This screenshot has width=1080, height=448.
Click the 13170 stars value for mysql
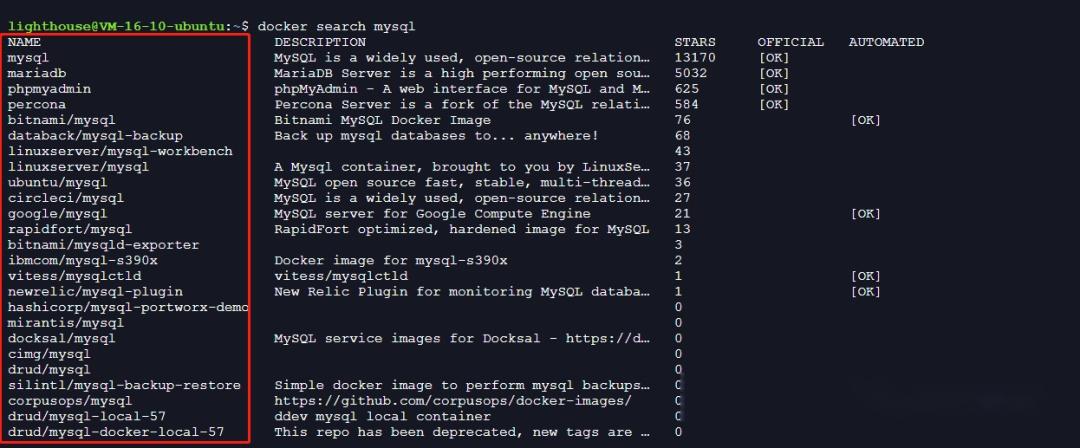point(694,58)
